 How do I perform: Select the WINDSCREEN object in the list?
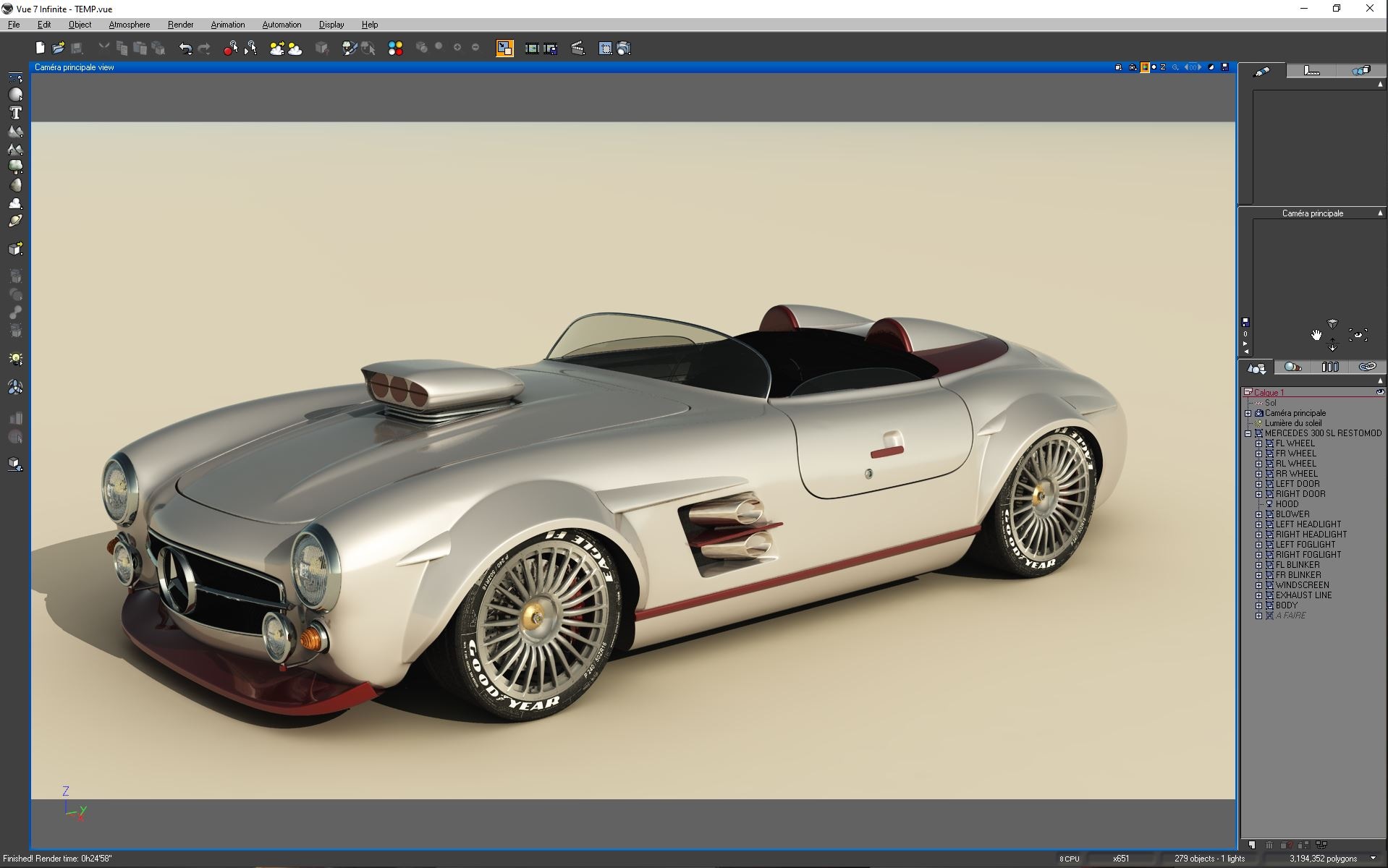[x=1302, y=585]
